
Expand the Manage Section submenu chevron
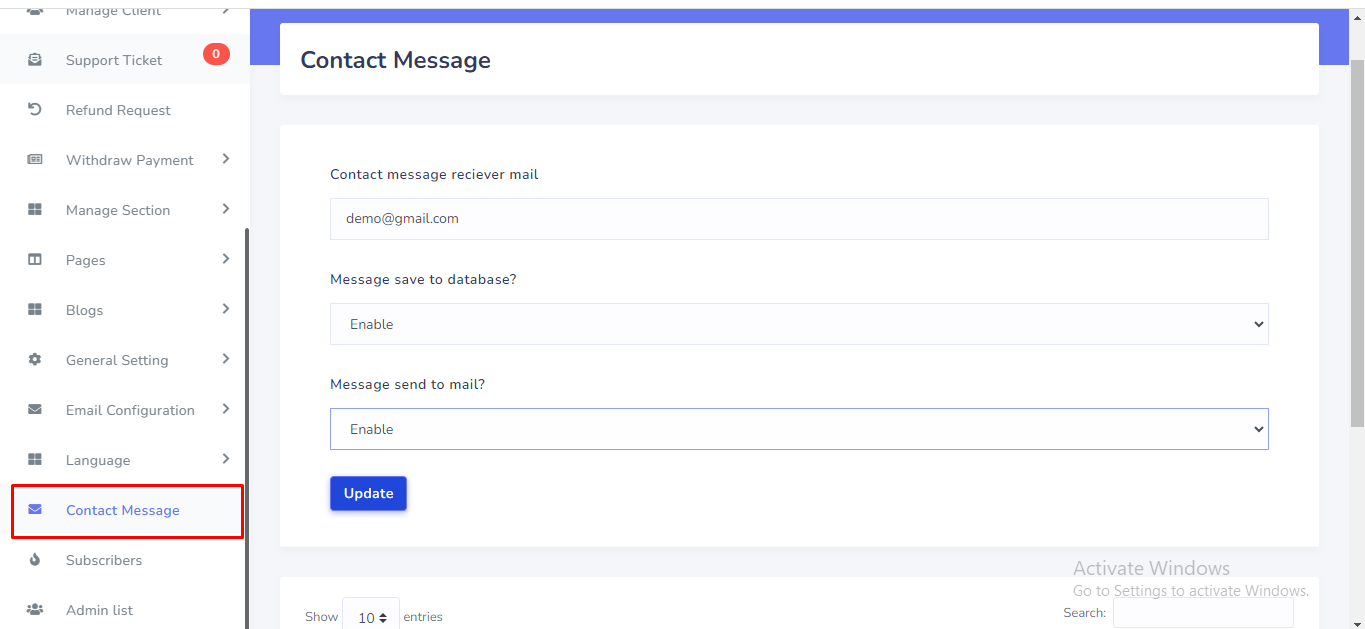coord(226,209)
